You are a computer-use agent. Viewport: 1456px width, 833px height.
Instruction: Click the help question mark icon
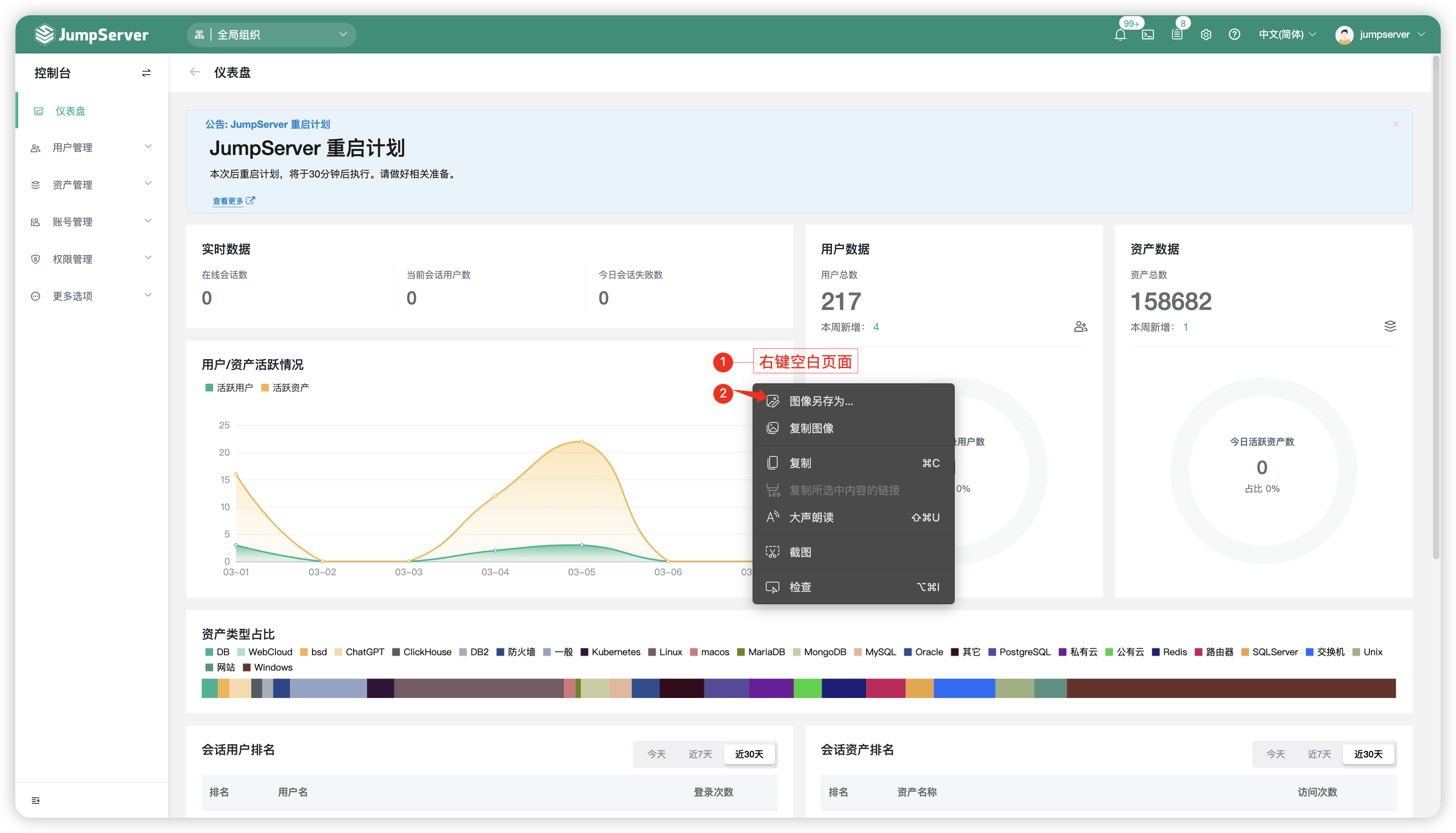coord(1235,35)
